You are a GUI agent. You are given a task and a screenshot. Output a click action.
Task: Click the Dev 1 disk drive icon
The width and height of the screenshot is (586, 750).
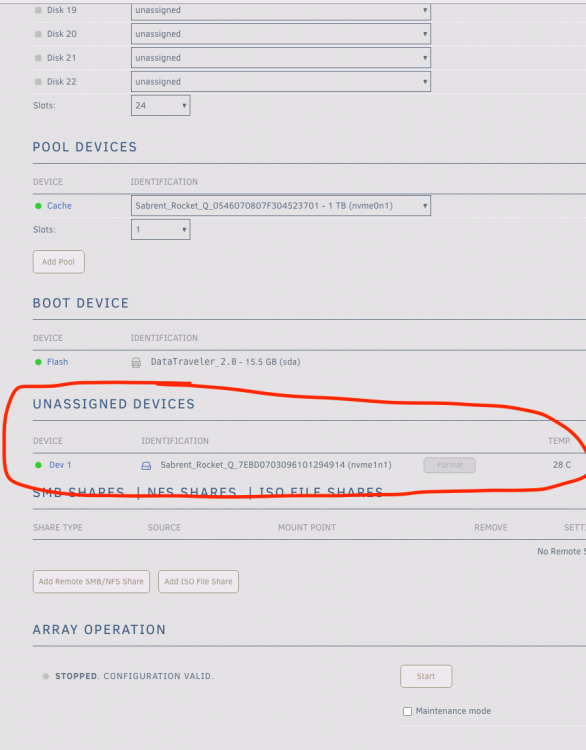pos(146,465)
